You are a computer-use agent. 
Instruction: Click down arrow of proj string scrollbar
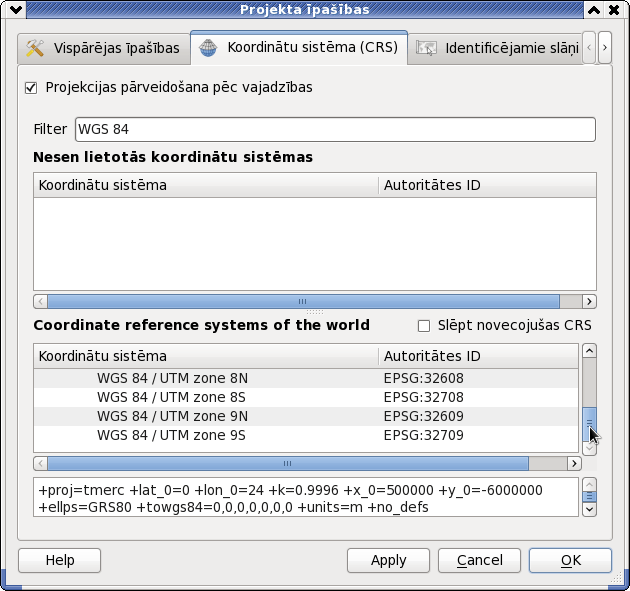click(589, 509)
